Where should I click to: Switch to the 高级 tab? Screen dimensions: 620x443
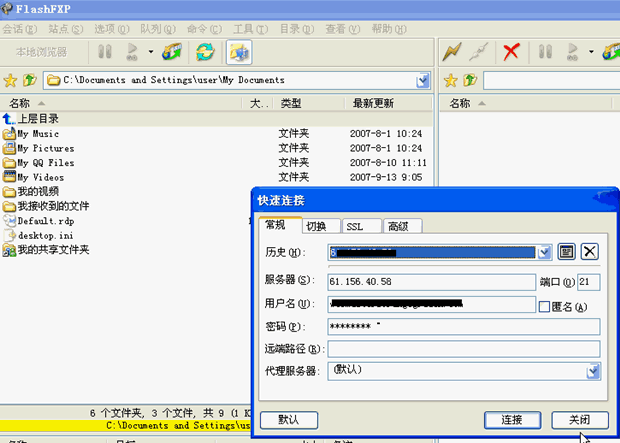[403, 226]
